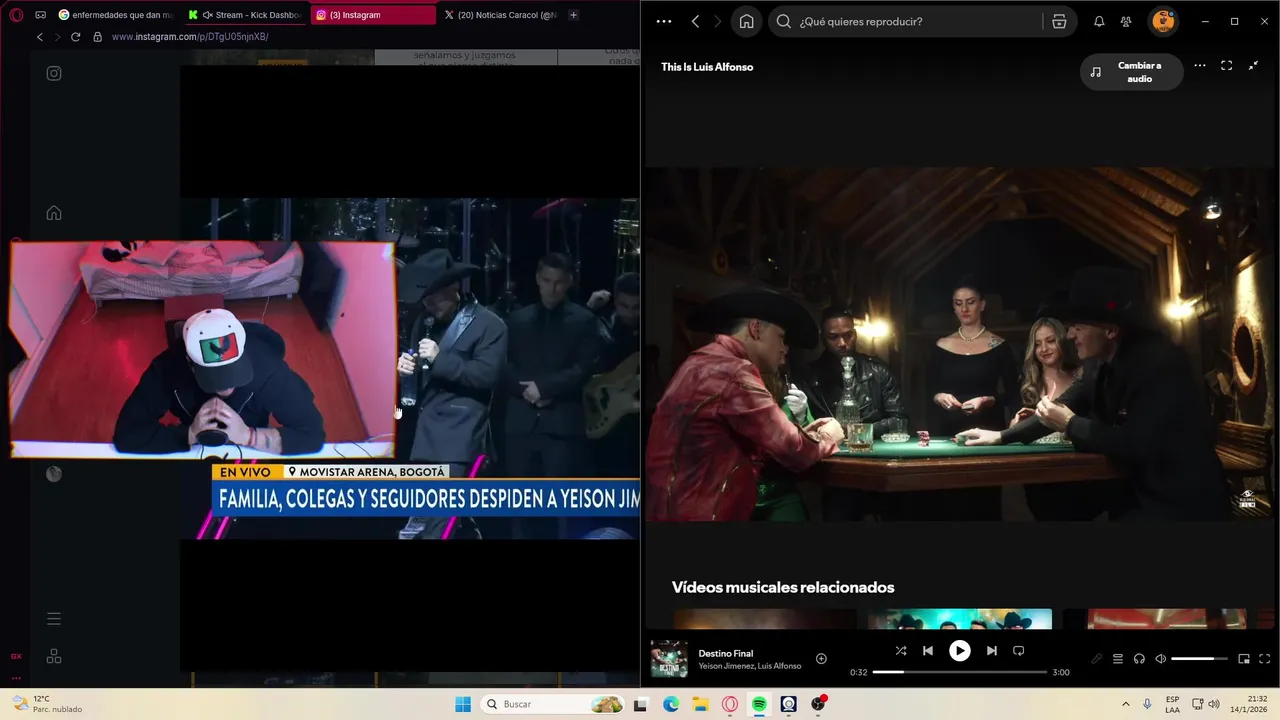Screen dimensions: 1280x720
Task: Add Destino Final to liked songs
Action: 821,658
